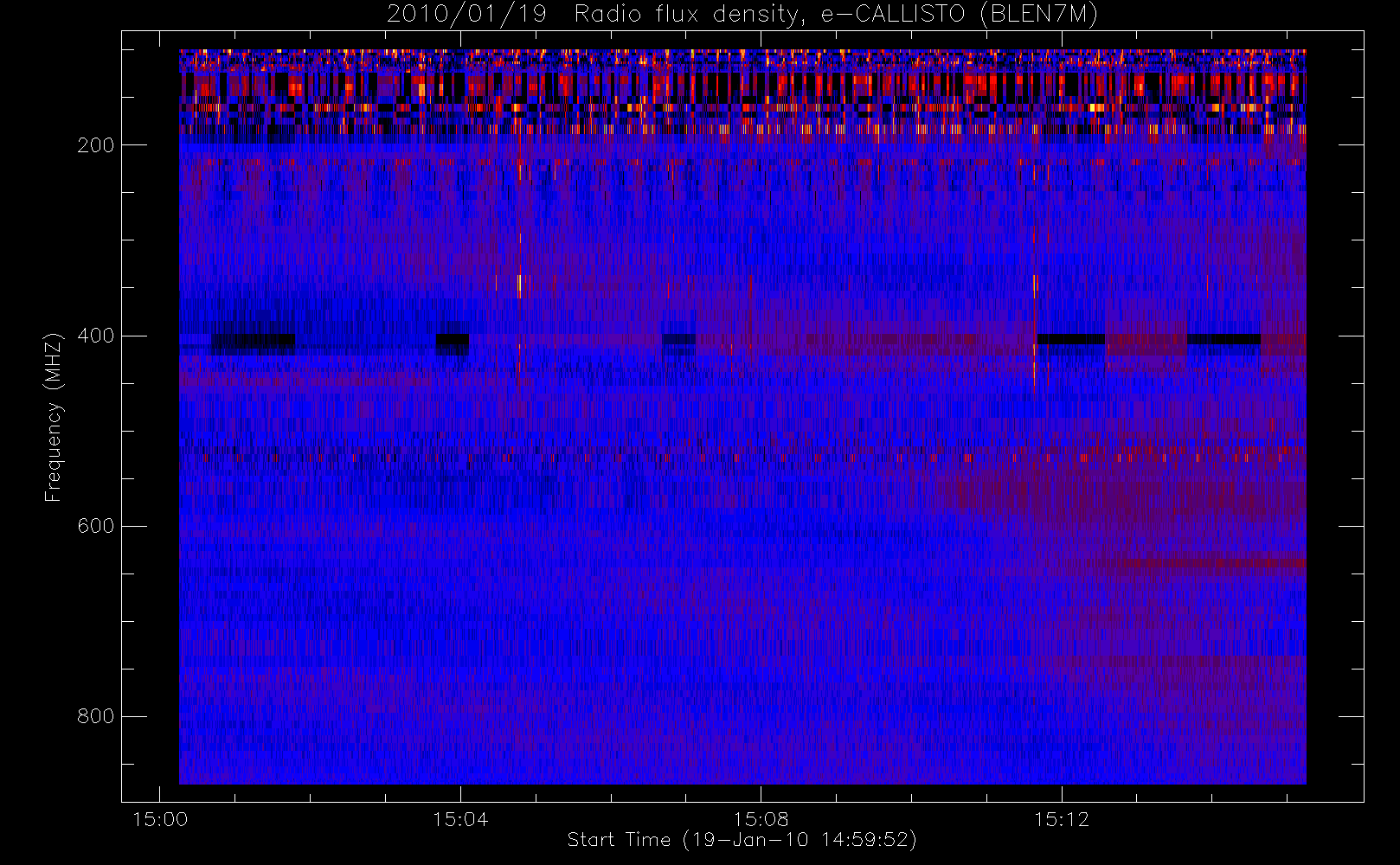
Task: Click the '15:08' time tick label
Action: [761, 819]
